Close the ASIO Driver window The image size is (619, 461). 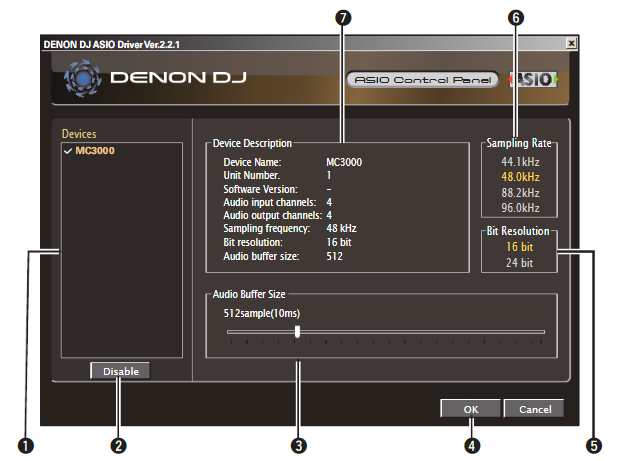point(571,43)
